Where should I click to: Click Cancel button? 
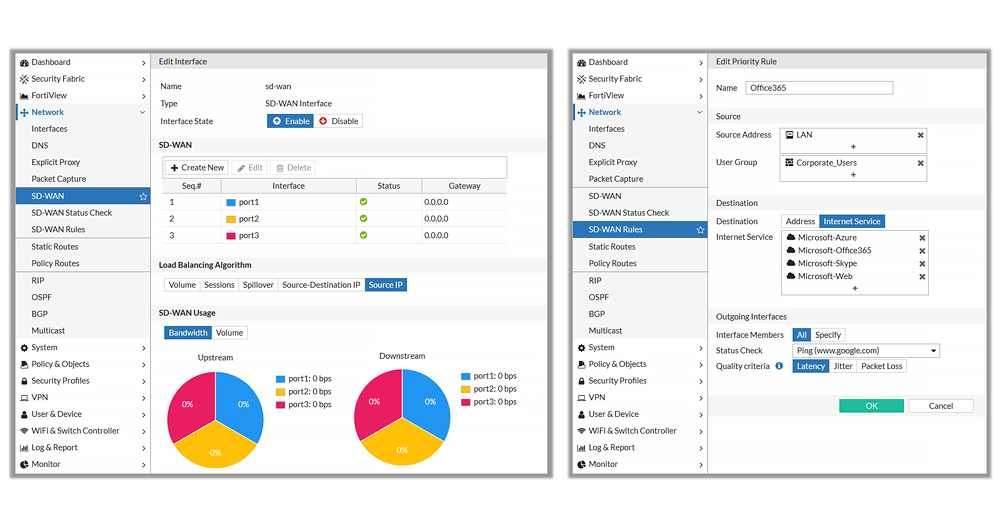point(941,406)
